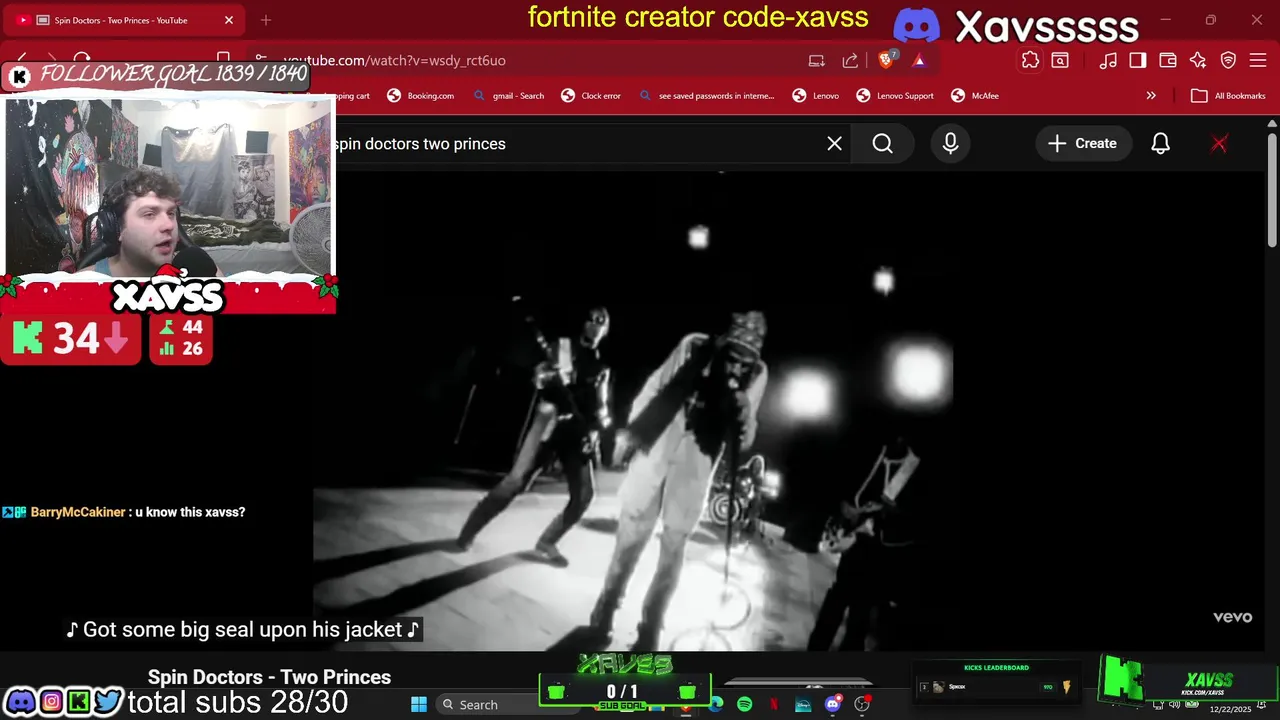Open Leo AI sparkle icon
This screenshot has height=720, width=1280.
click(x=1198, y=61)
